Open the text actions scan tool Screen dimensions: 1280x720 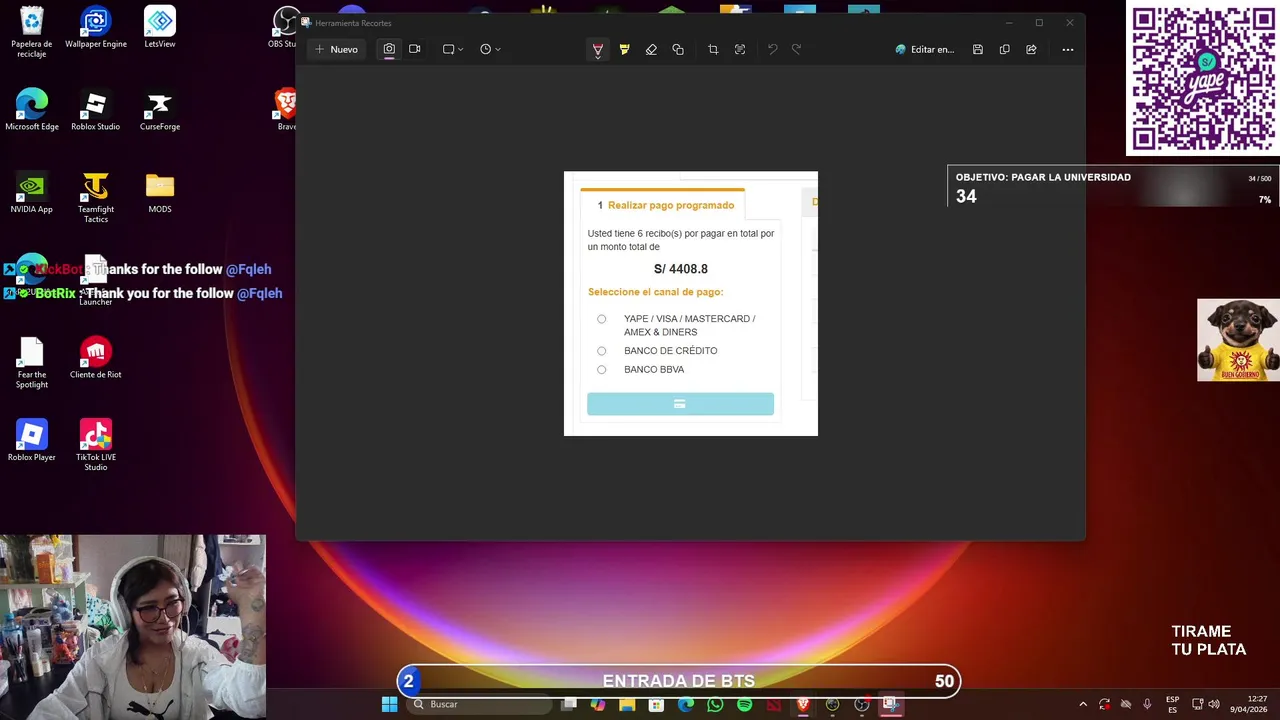(x=740, y=50)
